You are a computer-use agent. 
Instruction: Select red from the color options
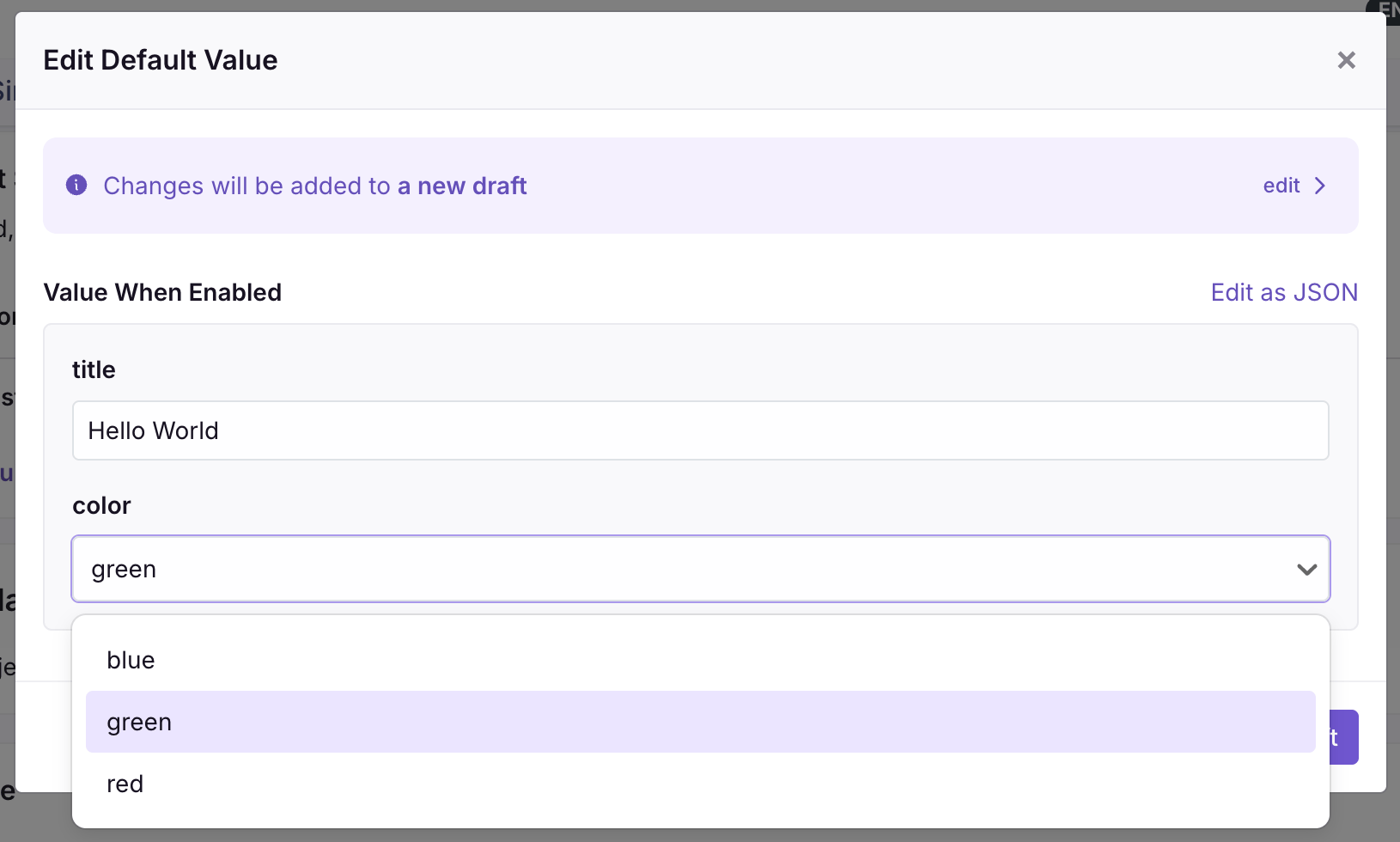pyautogui.click(x=125, y=784)
